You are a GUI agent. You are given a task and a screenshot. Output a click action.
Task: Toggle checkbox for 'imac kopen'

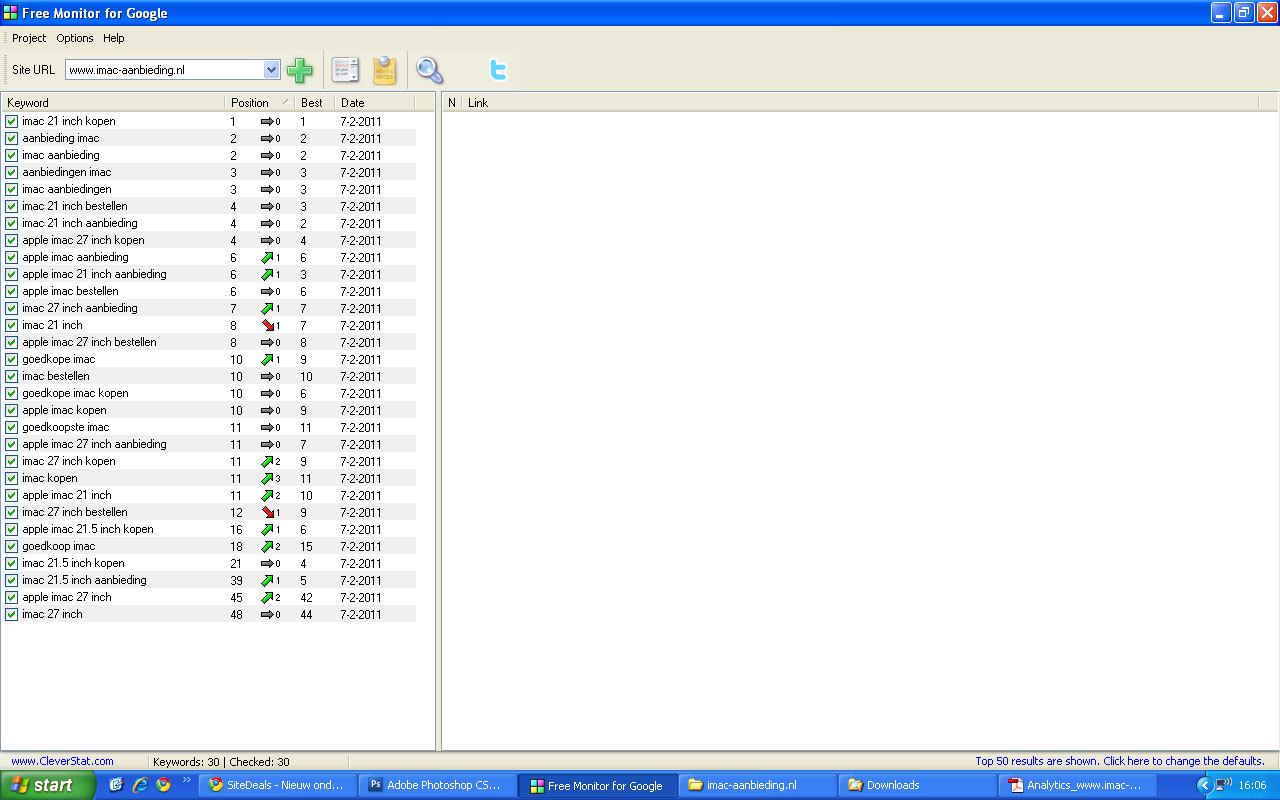[12, 478]
